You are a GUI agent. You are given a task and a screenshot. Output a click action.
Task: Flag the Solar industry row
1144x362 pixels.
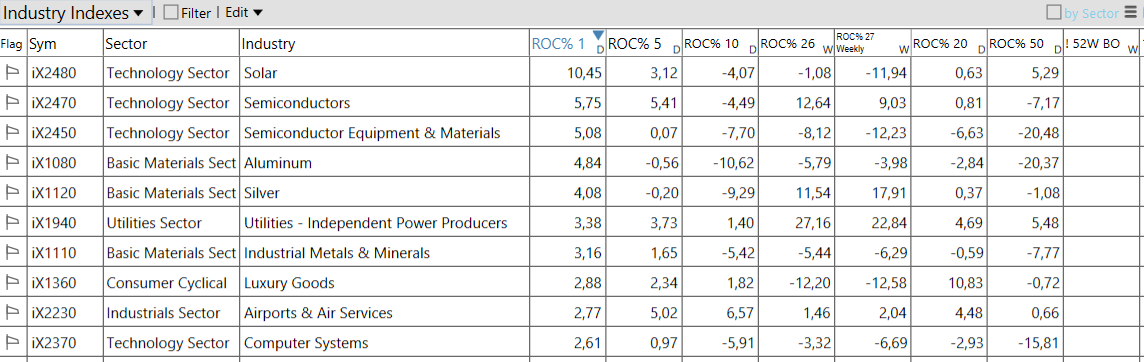[x=12, y=72]
